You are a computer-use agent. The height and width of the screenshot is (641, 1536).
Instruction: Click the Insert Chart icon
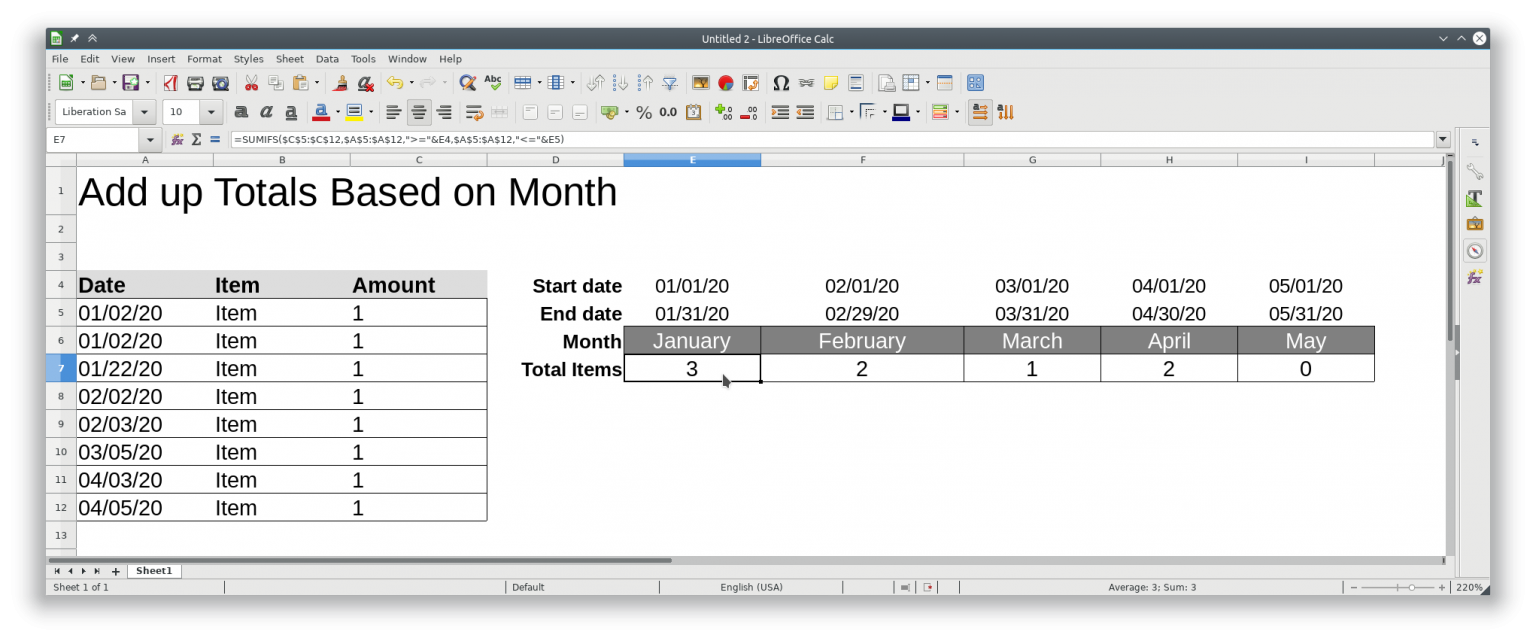(x=726, y=83)
